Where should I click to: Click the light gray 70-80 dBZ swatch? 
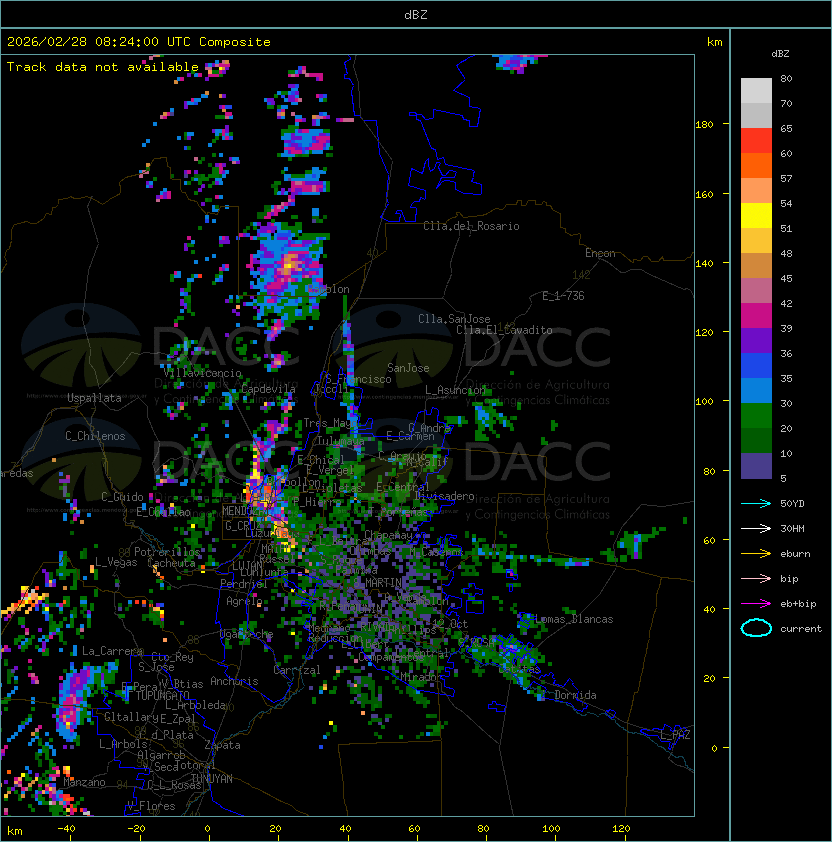click(x=756, y=91)
